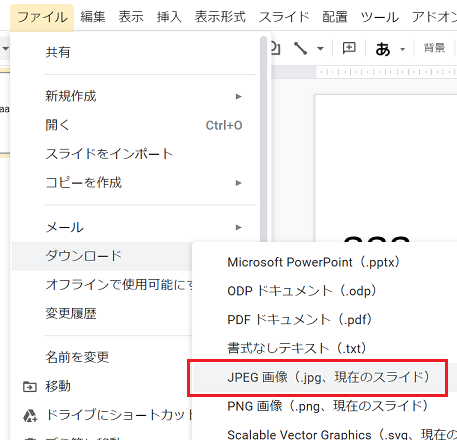Click the Drive shortcut icon

click(30, 415)
